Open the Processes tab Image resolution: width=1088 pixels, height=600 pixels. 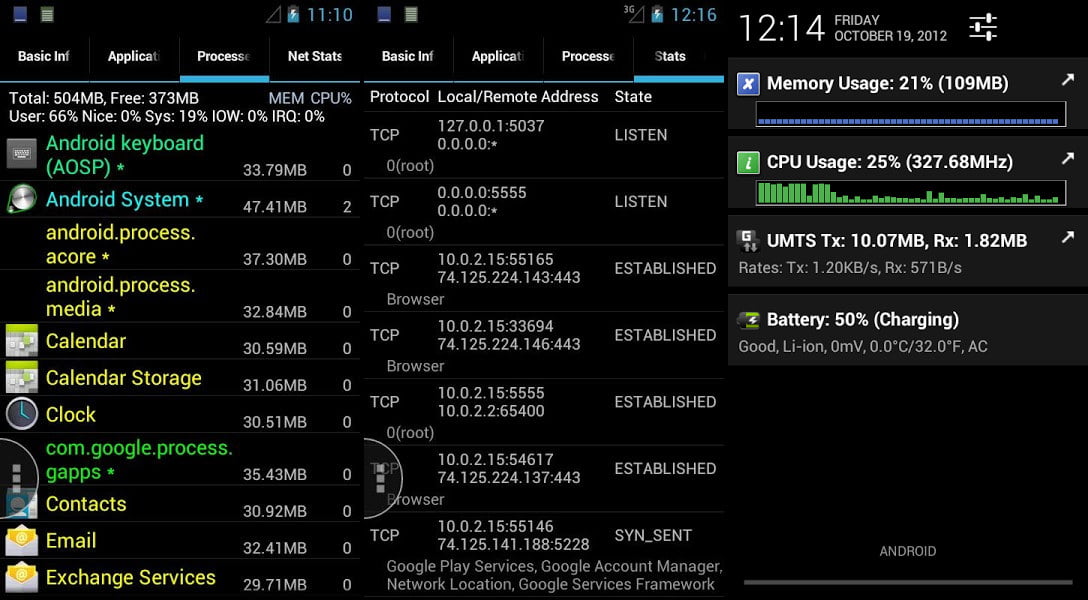[224, 57]
